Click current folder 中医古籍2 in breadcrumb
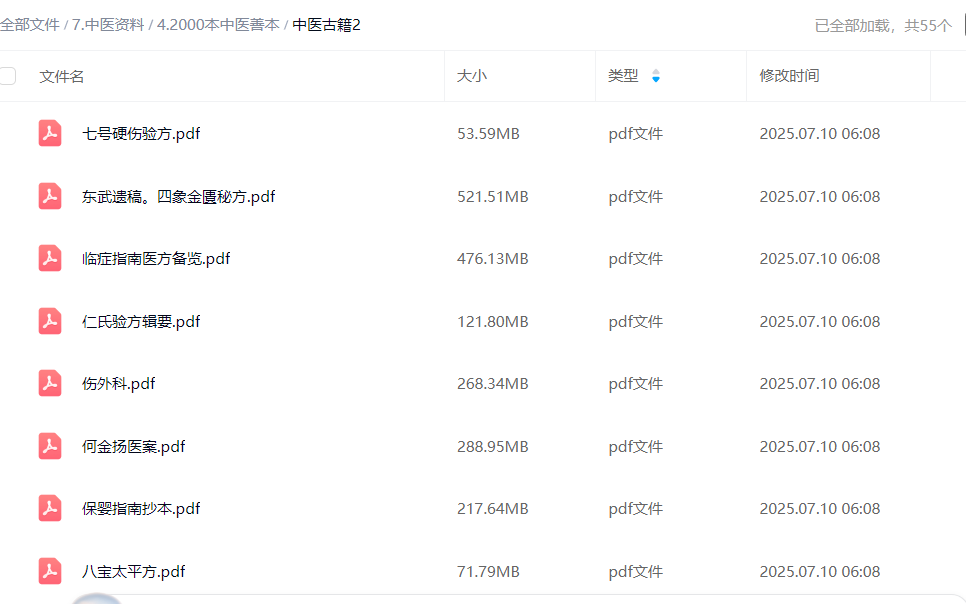 [326, 25]
